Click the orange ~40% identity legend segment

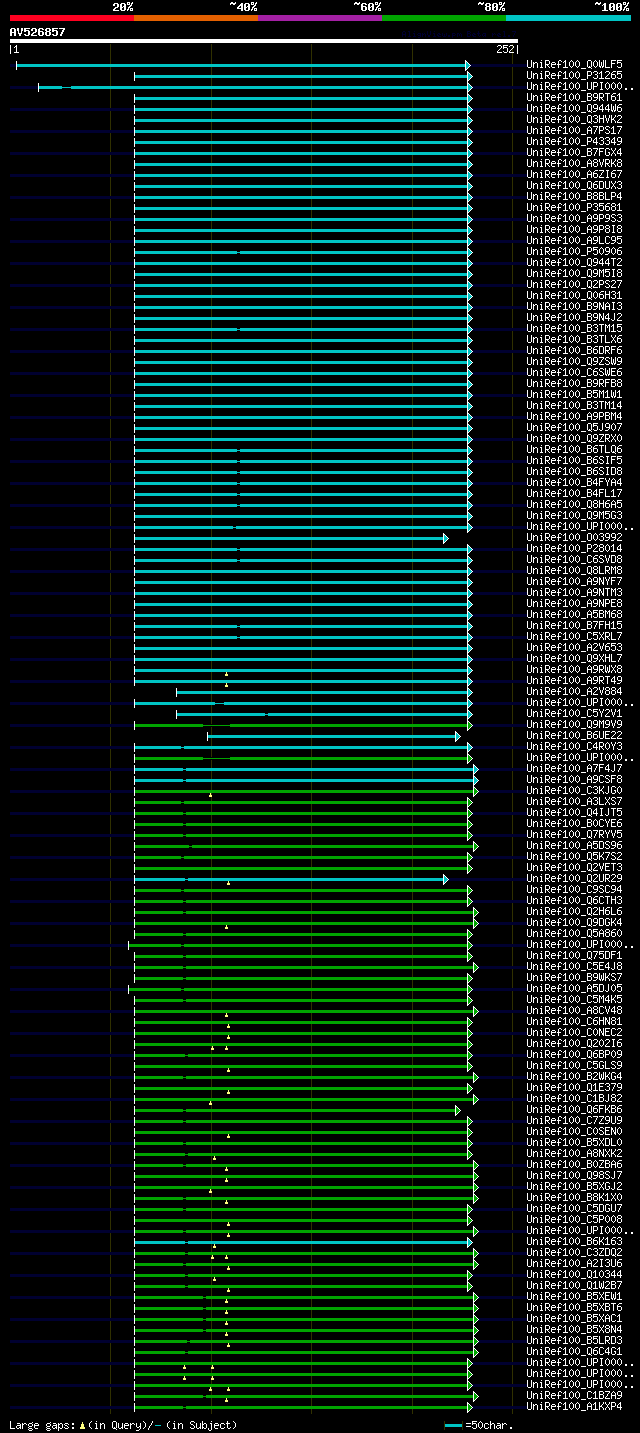coord(196,18)
